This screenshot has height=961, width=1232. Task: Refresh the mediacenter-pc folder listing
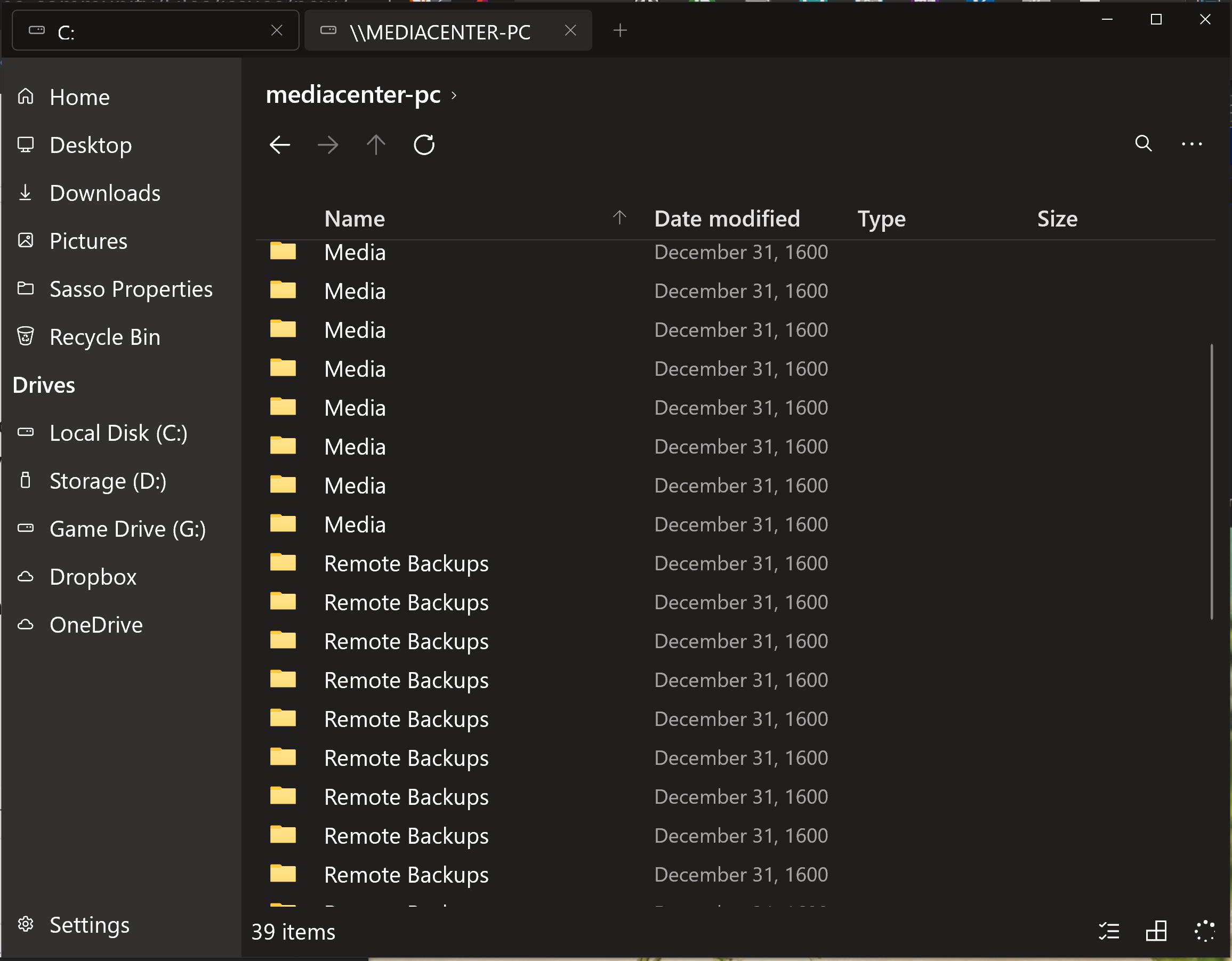(424, 145)
